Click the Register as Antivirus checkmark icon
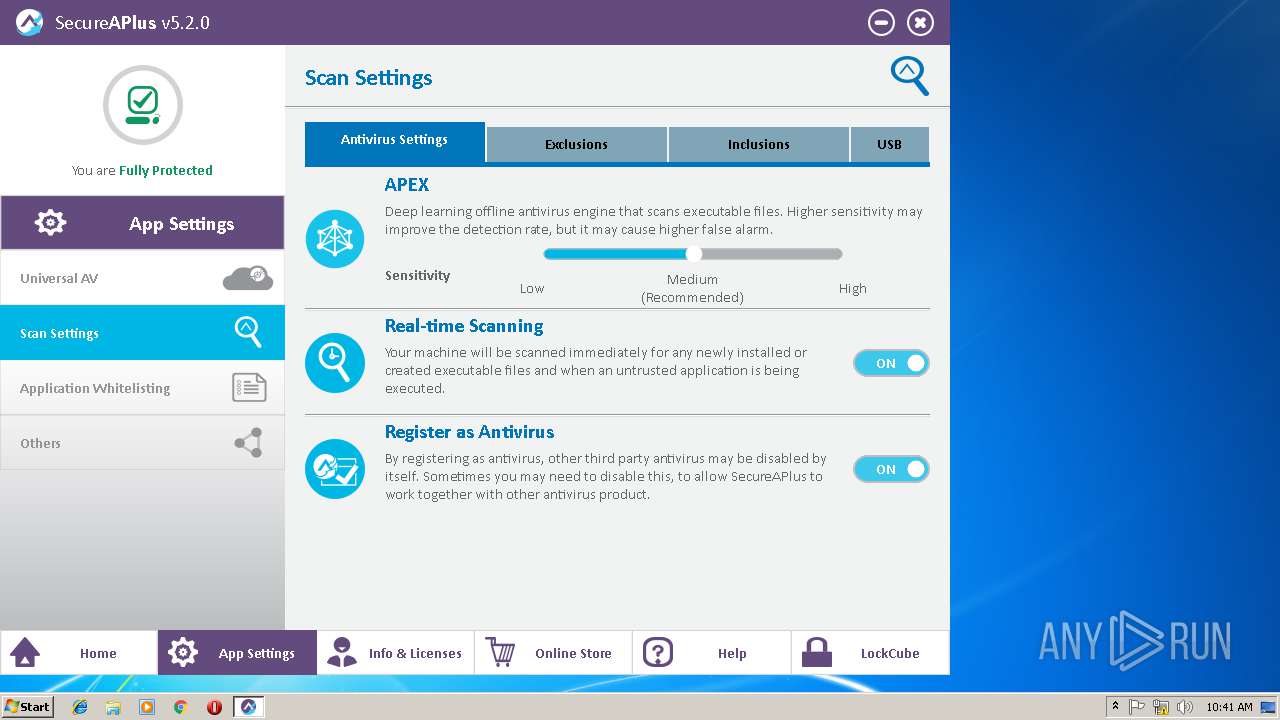The height and width of the screenshot is (720, 1280). pyautogui.click(x=335, y=469)
